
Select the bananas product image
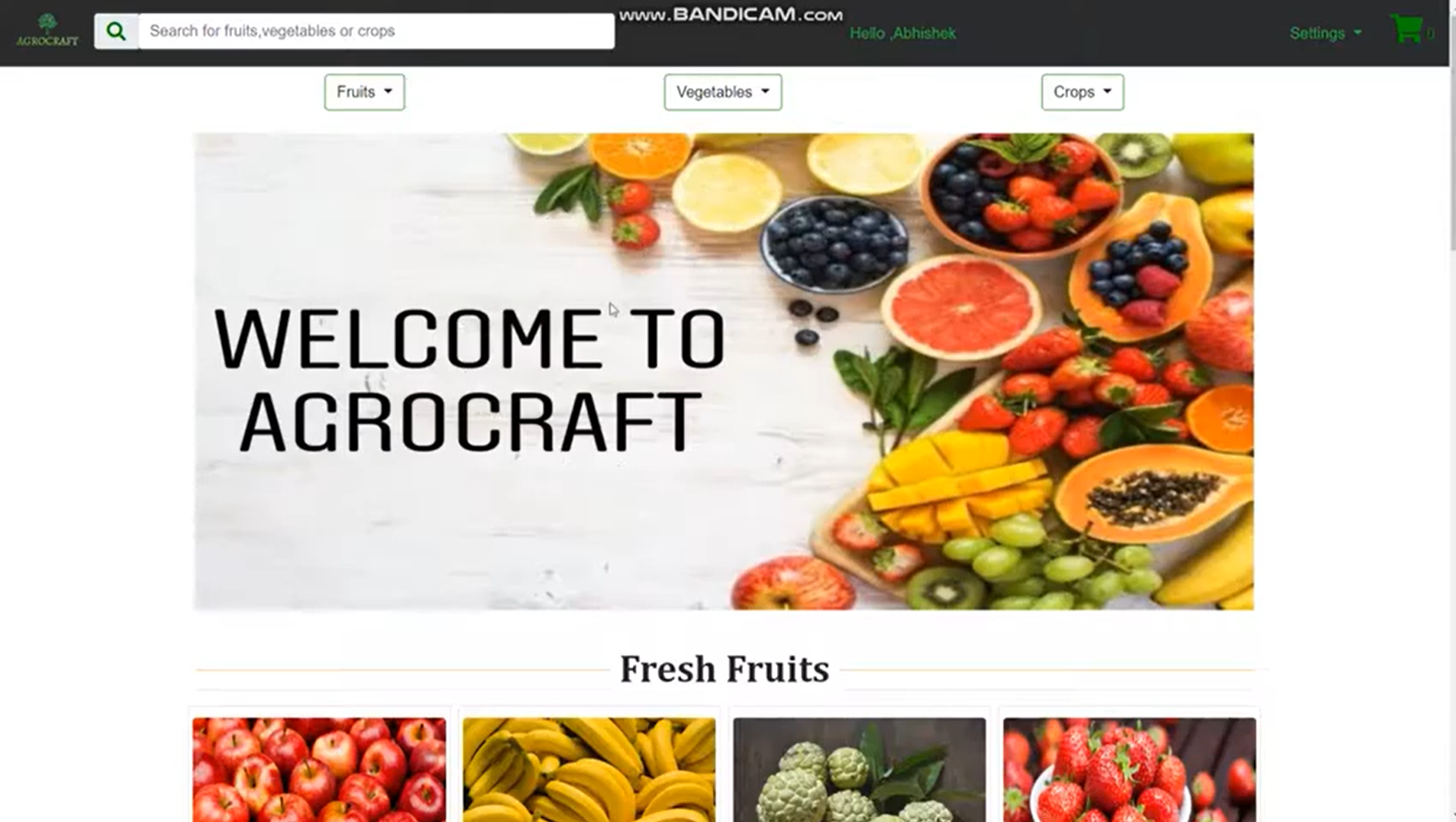coord(589,769)
